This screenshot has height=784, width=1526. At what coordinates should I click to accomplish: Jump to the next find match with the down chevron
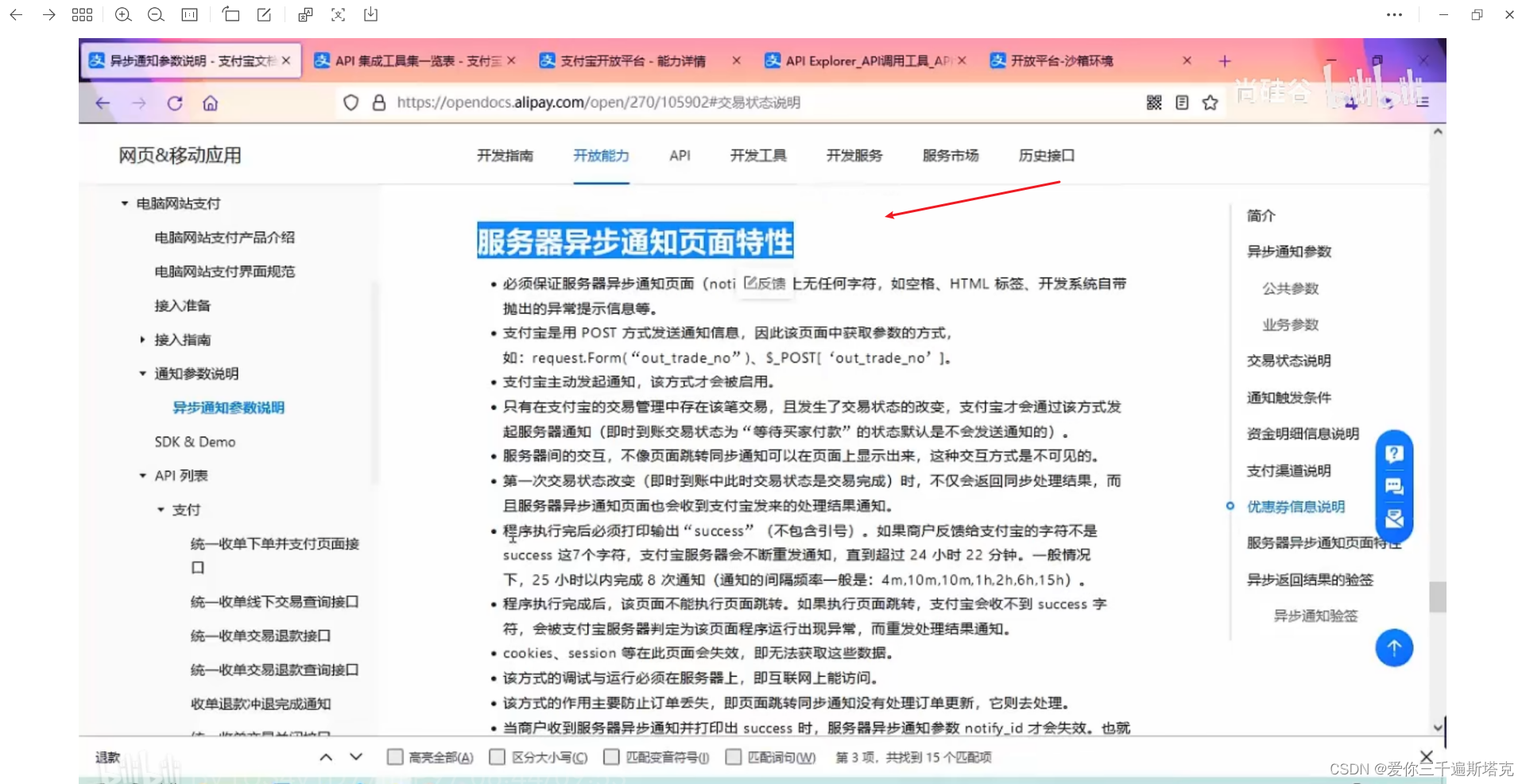click(356, 757)
